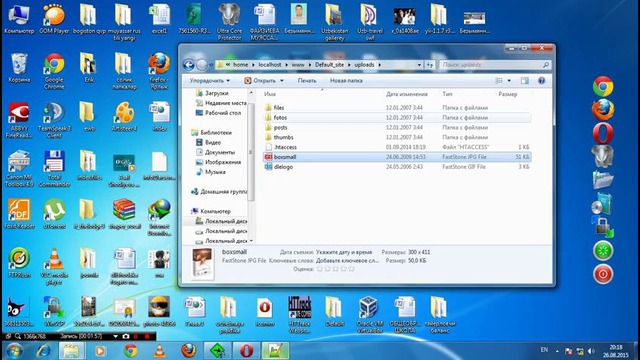
Task: Open Windows Start button on taskbar
Action: click(x=14, y=351)
